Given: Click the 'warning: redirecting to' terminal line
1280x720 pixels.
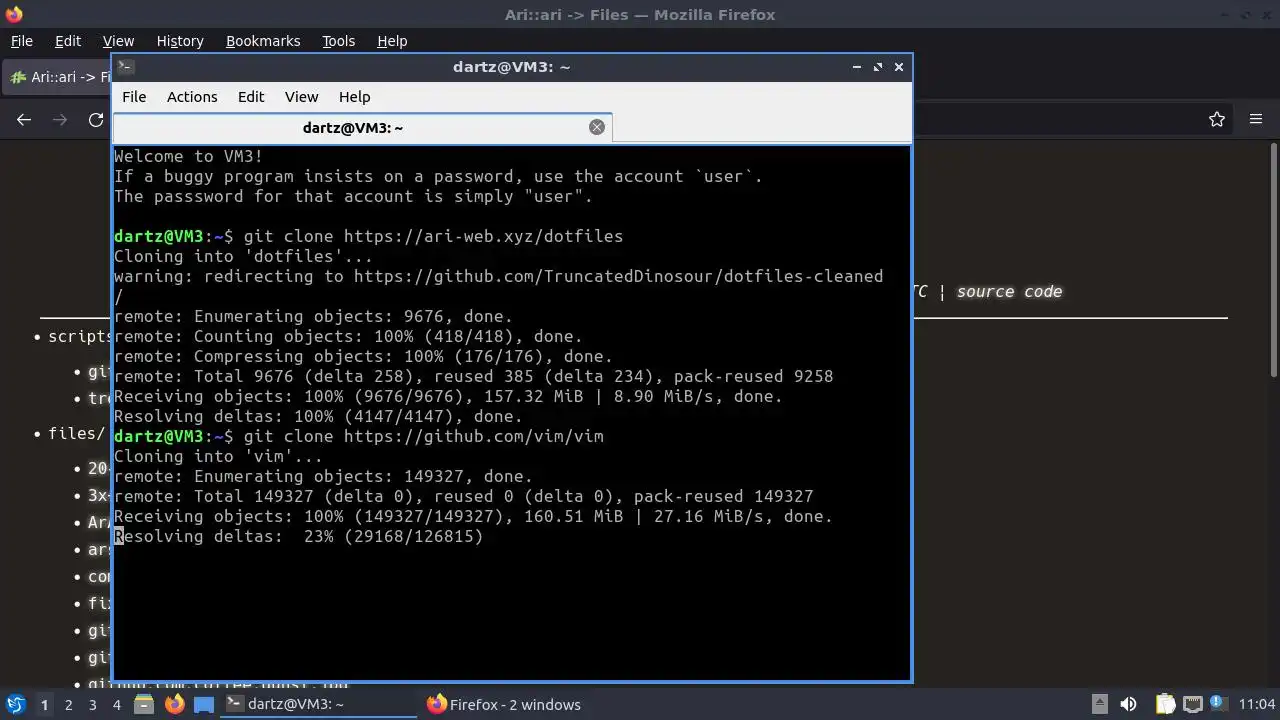Looking at the screenshot, I should (x=499, y=276).
